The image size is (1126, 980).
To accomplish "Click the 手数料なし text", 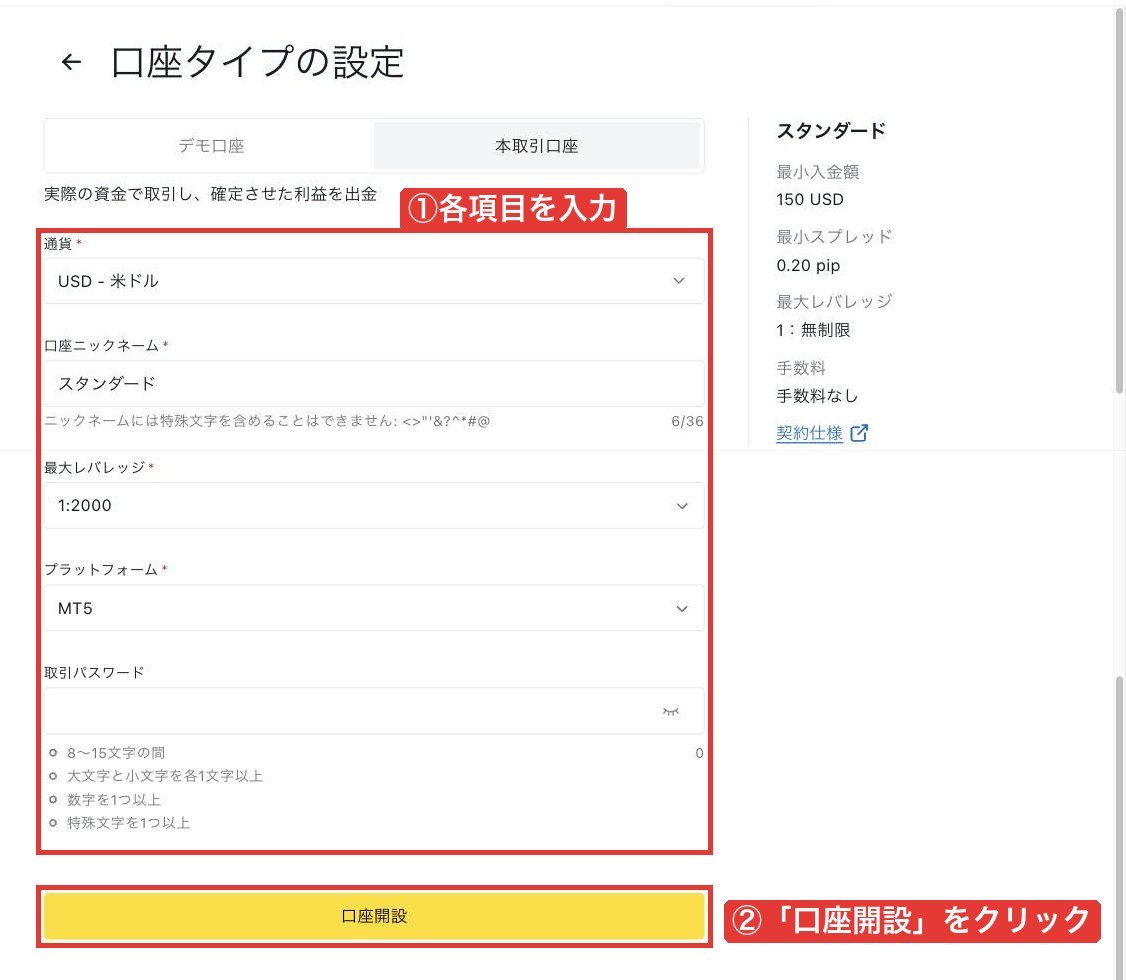I will click(817, 396).
